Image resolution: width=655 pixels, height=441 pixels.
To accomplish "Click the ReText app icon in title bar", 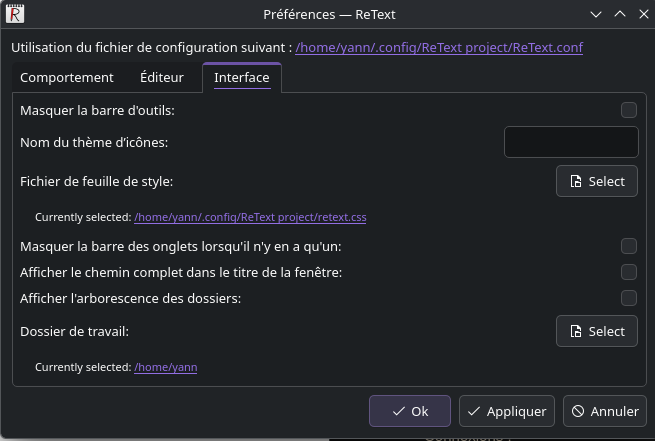I will (16, 15).
